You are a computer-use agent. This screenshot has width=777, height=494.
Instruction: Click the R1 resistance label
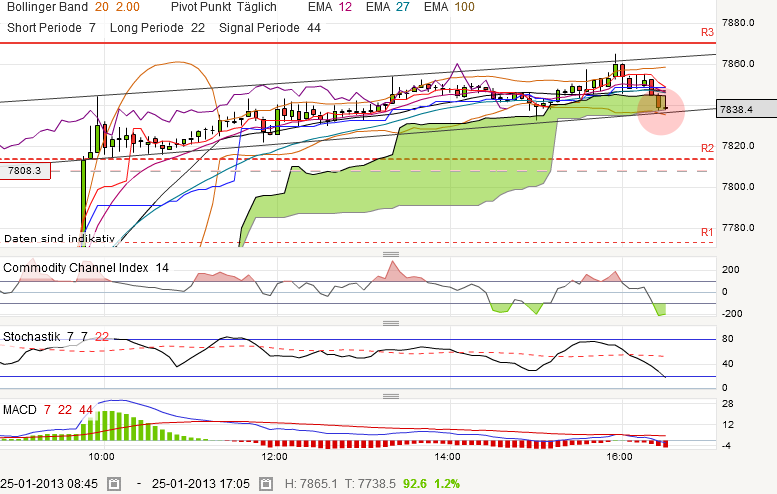coord(707,232)
